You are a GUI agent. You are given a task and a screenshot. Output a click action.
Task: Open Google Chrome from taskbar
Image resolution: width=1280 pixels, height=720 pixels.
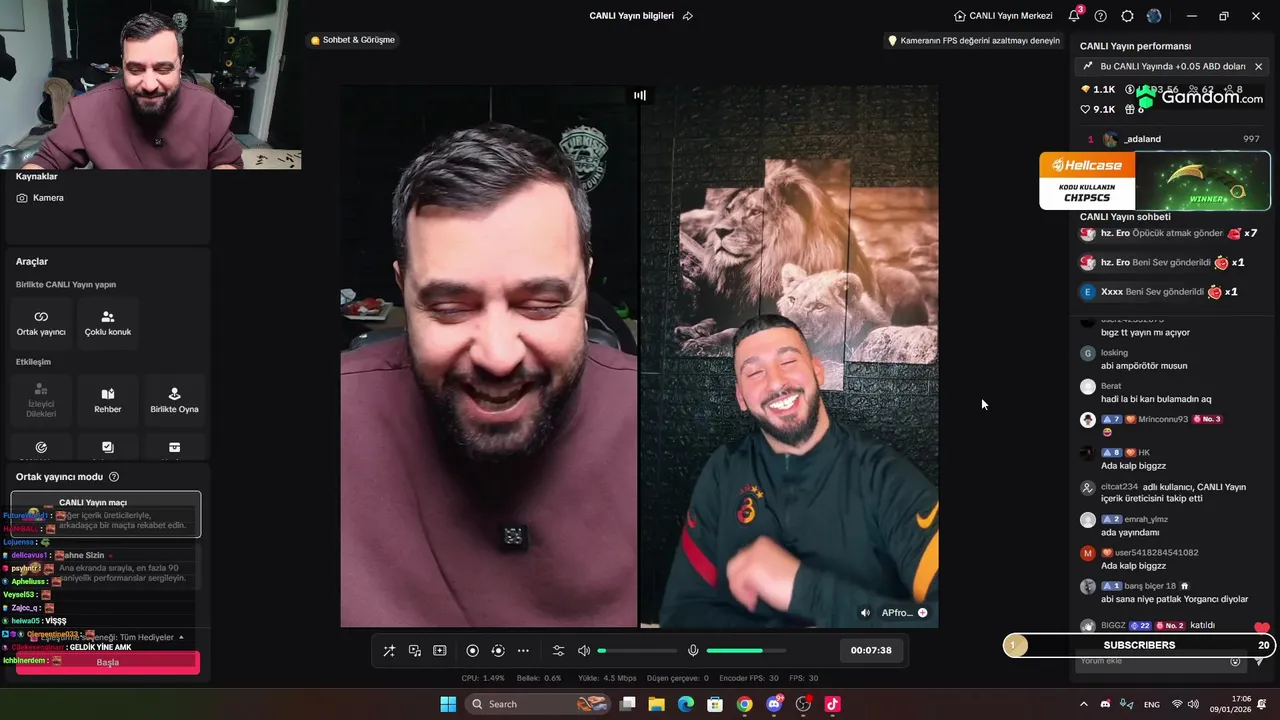(x=745, y=704)
